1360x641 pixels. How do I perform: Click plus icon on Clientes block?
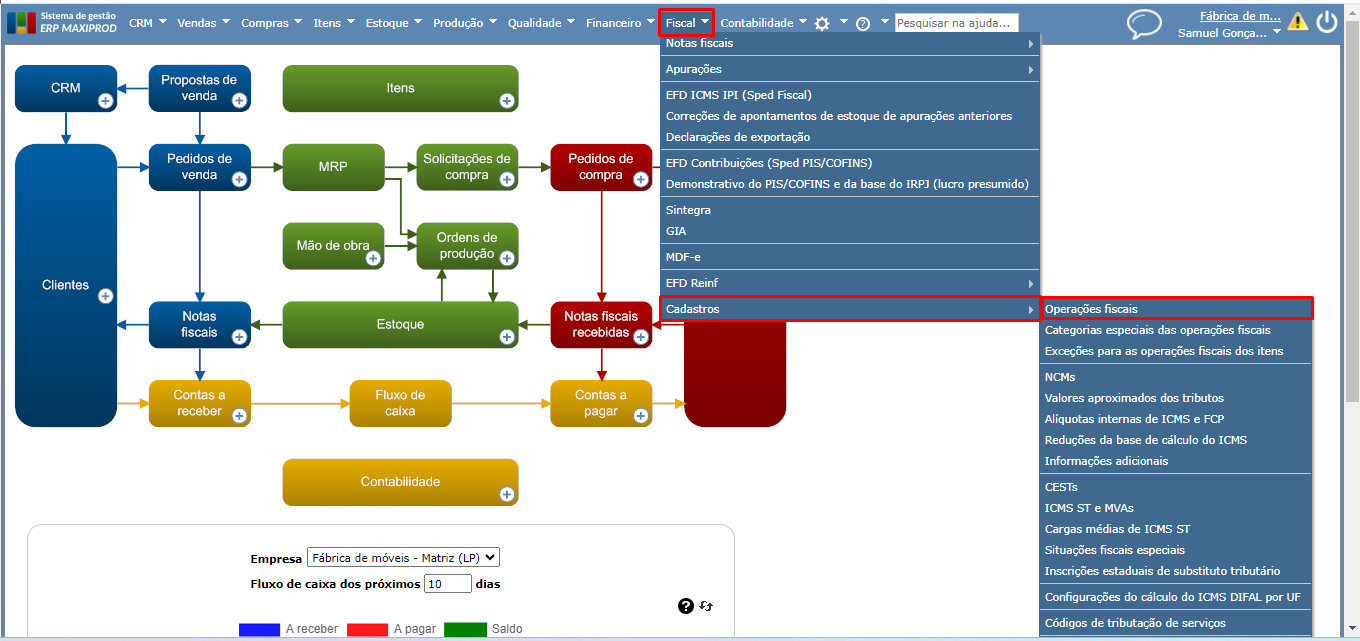[105, 297]
